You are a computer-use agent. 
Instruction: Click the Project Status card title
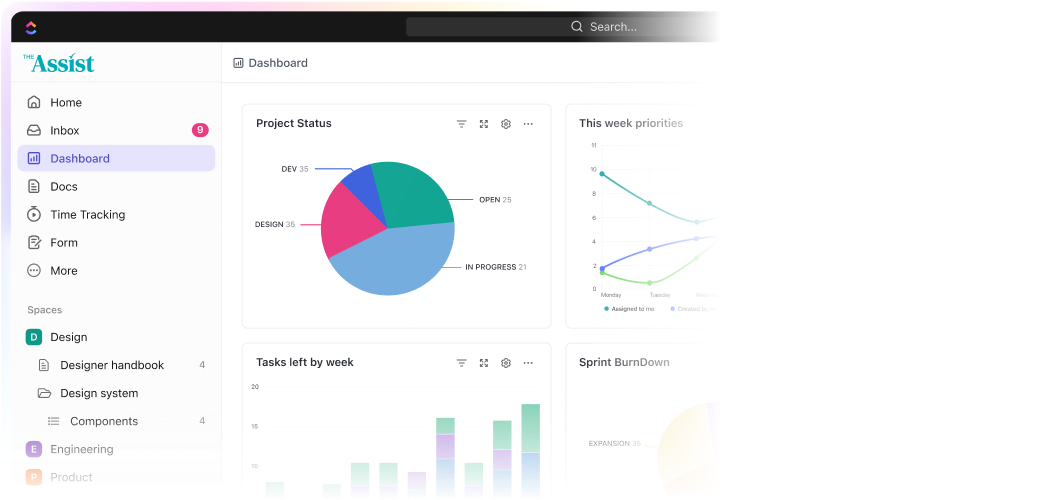coord(293,124)
